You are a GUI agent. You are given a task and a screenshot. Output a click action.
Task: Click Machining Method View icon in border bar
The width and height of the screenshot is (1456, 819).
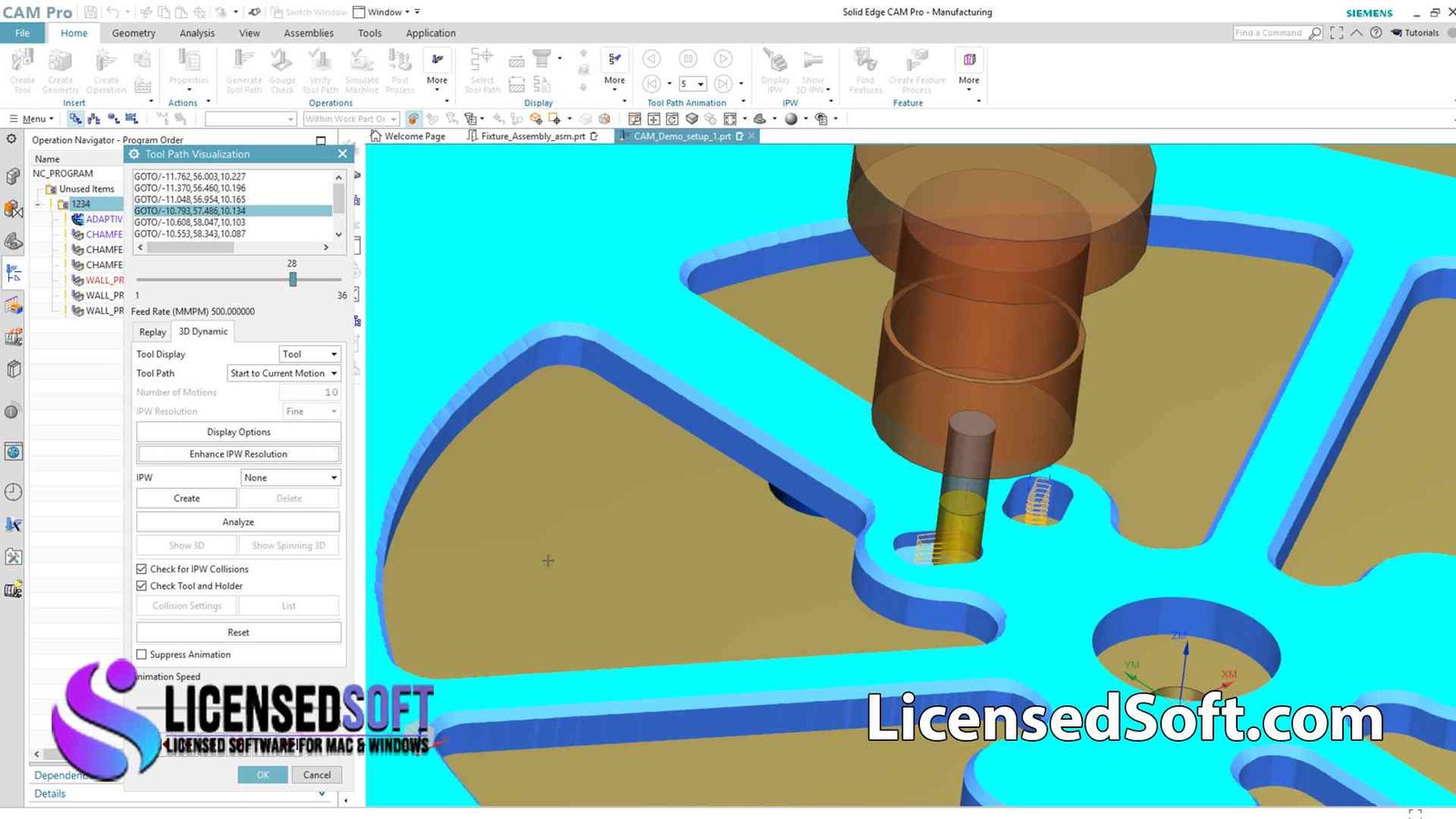132,118
